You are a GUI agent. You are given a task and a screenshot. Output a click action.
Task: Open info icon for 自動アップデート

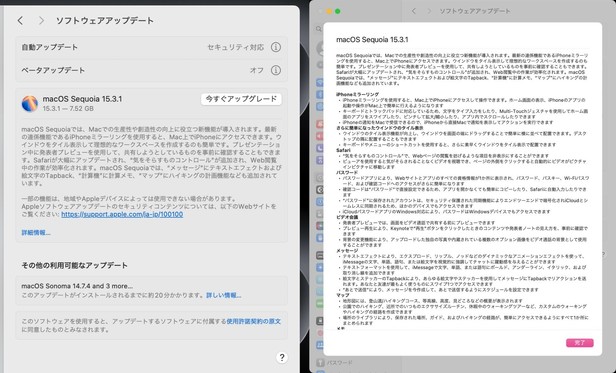[276, 47]
